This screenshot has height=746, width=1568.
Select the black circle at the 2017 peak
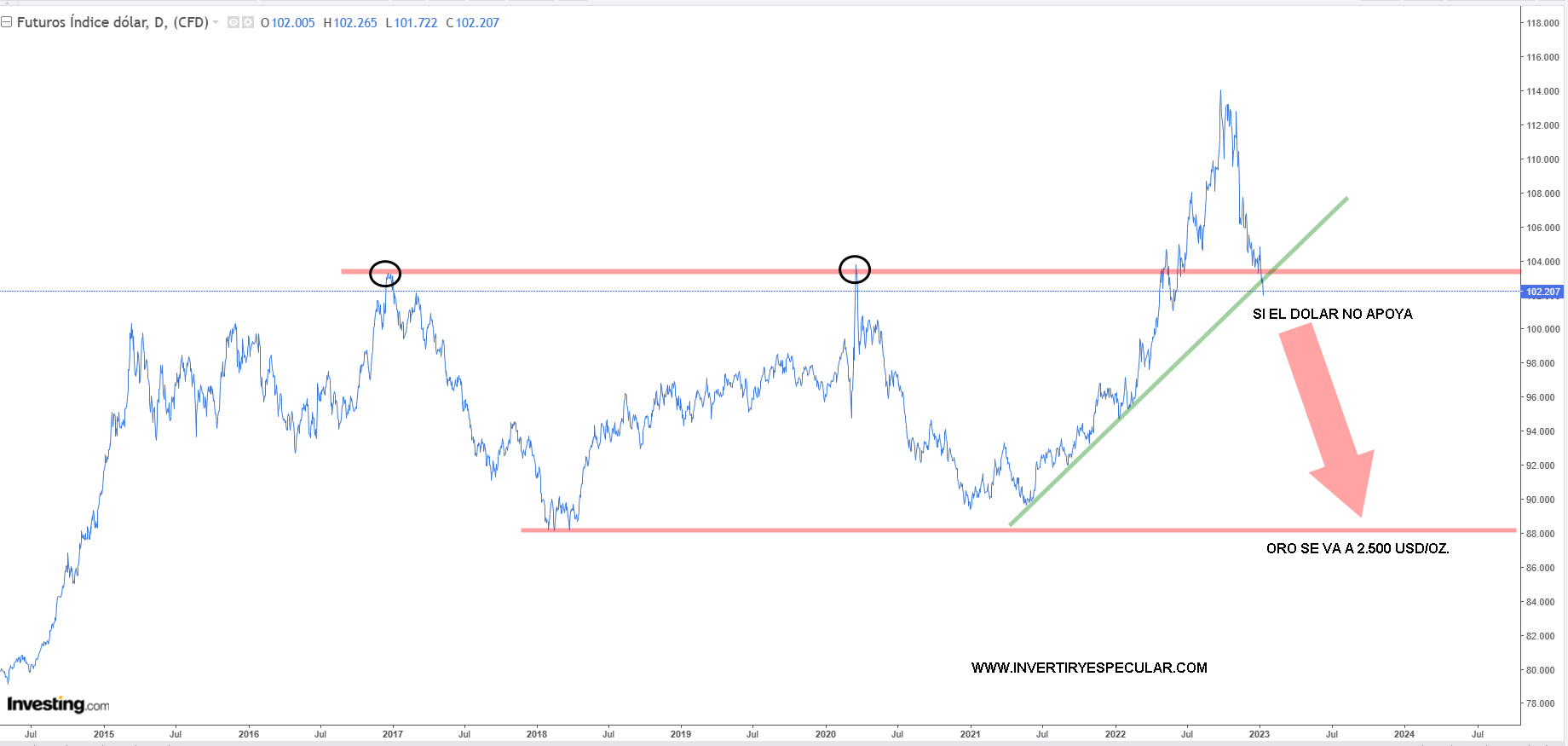click(385, 274)
